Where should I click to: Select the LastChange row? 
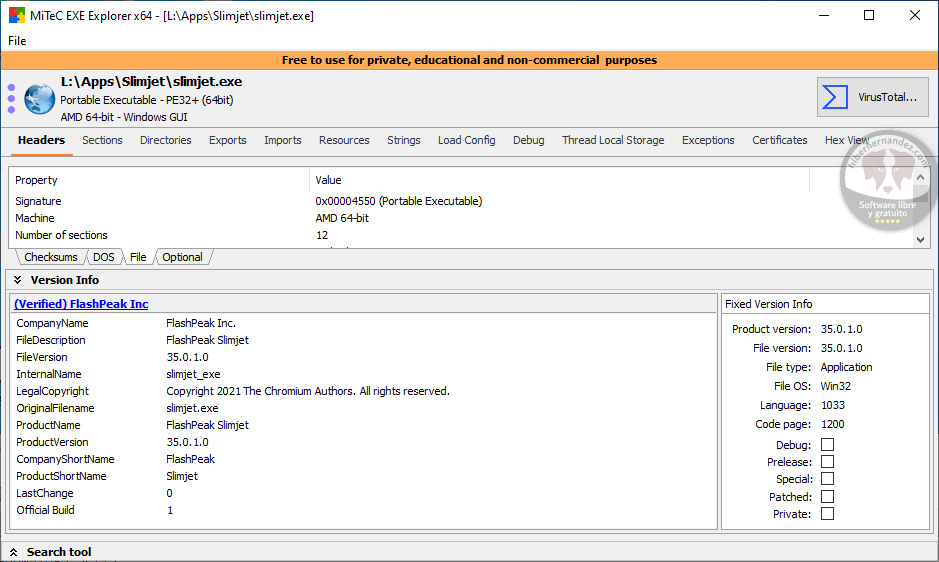click(364, 493)
